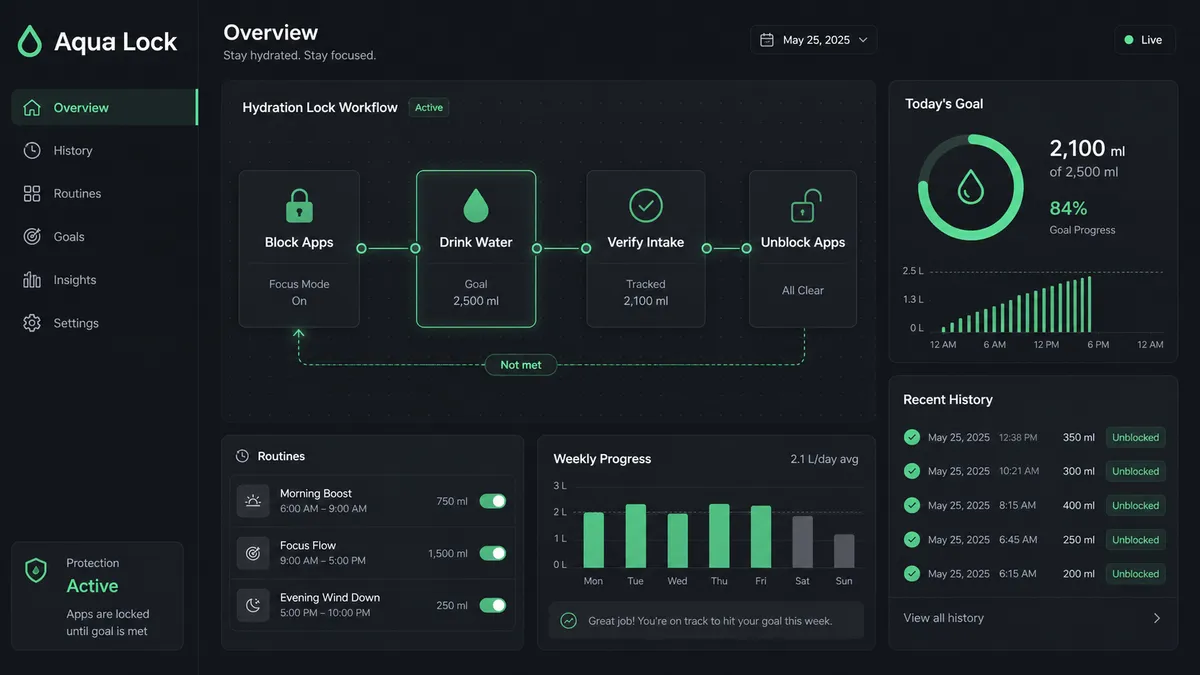Image resolution: width=1200 pixels, height=675 pixels.
Task: Click the sunrise icon for Morning Boost
Action: [253, 501]
